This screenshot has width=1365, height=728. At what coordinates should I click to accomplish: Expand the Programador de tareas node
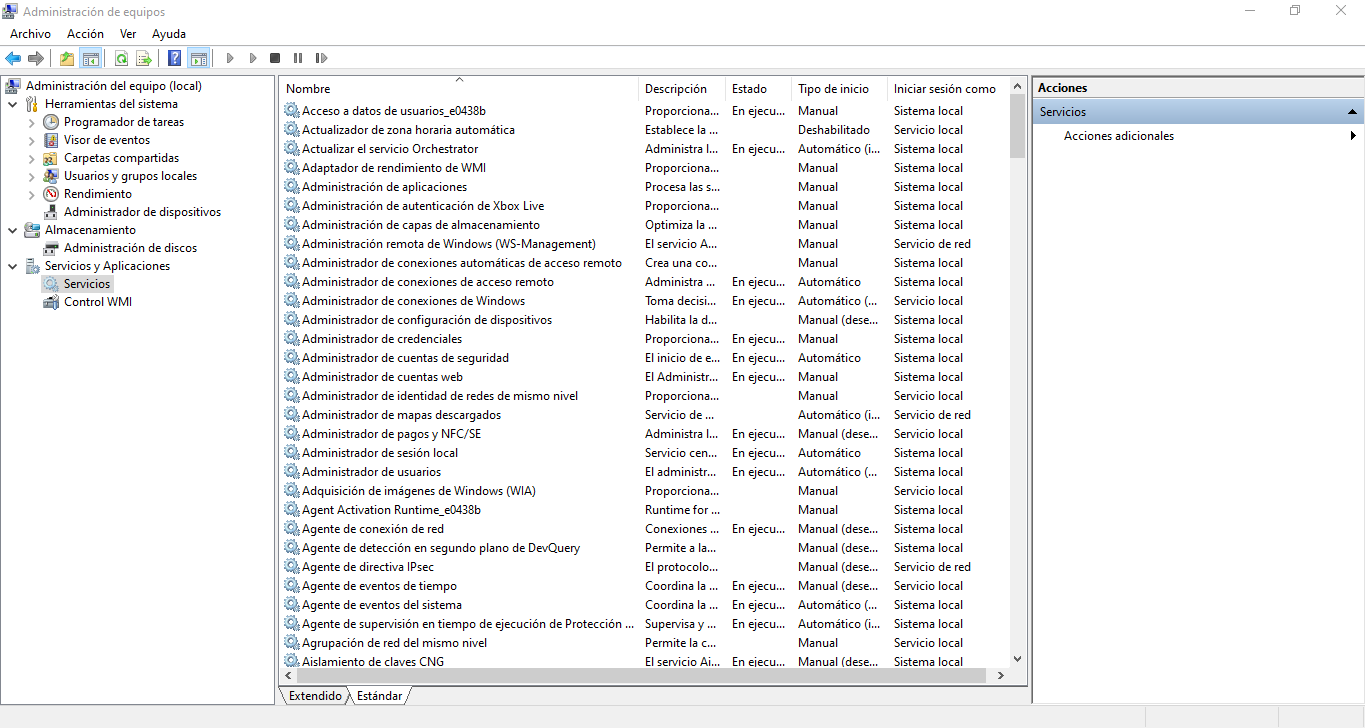[x=31, y=122]
